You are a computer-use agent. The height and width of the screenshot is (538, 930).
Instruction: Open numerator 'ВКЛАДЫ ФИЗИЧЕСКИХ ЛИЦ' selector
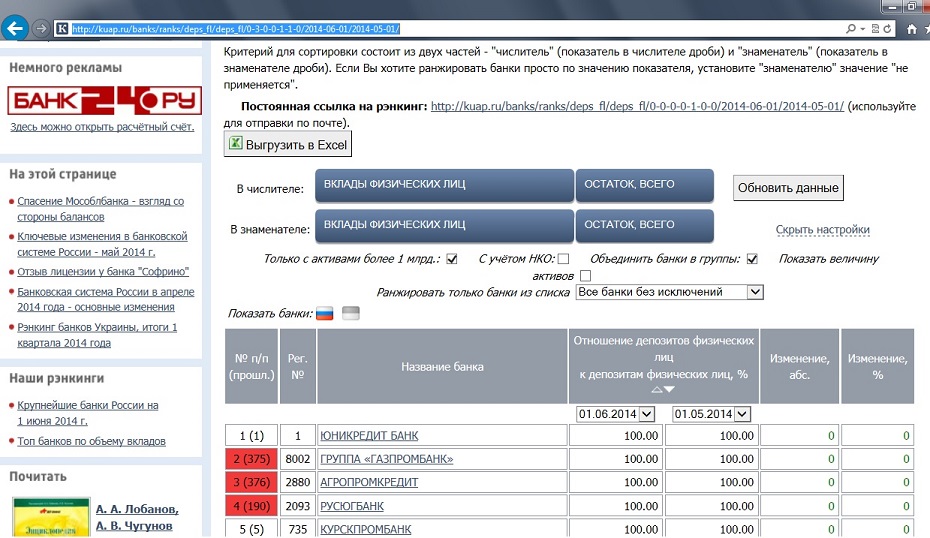click(443, 186)
